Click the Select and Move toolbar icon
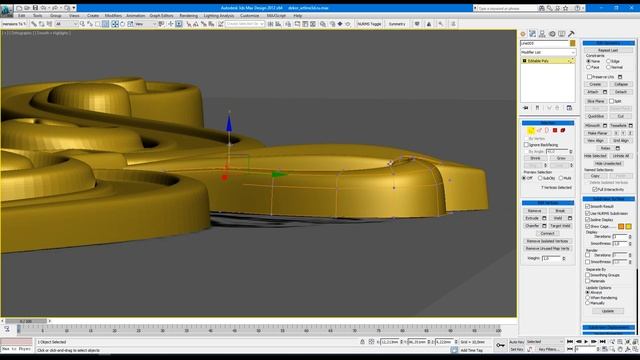640x360 pixels. (x=115, y=24)
